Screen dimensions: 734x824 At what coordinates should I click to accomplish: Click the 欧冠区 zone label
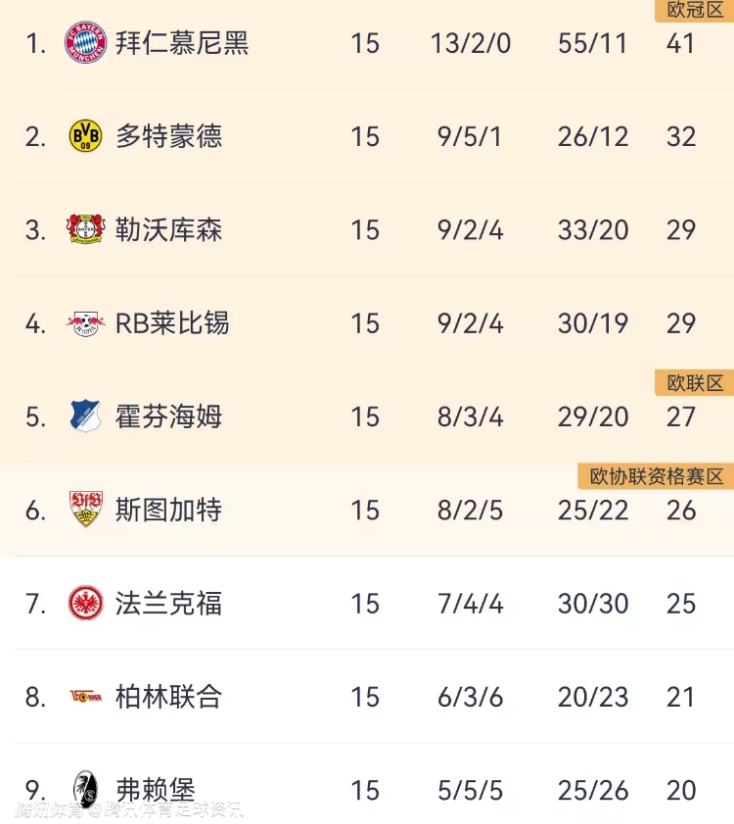[693, 10]
